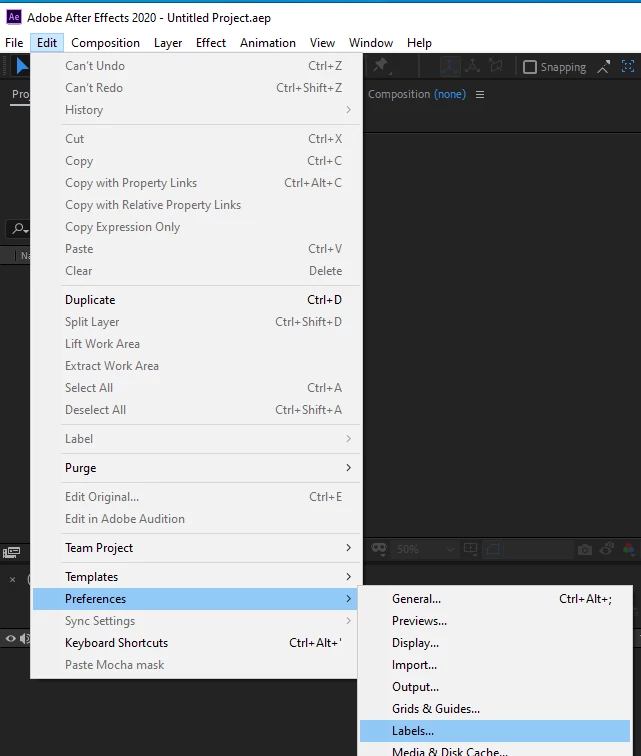This screenshot has height=756, width=641.
Task: Expand the Preferences submenu
Action: click(x=195, y=599)
